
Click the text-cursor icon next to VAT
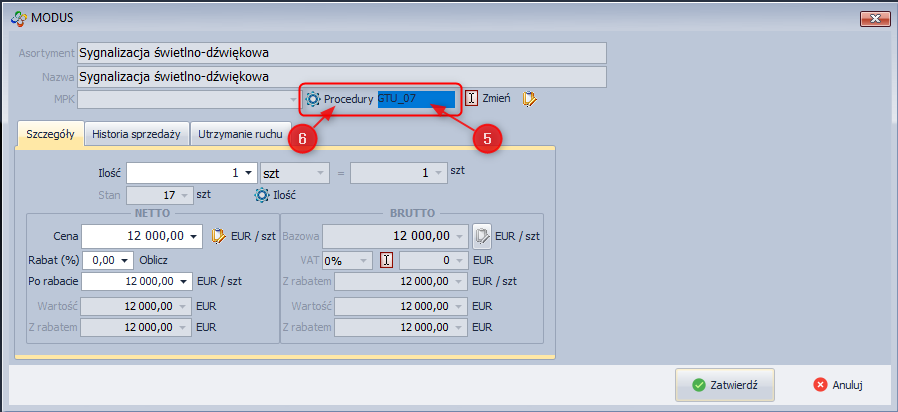pyautogui.click(x=386, y=260)
